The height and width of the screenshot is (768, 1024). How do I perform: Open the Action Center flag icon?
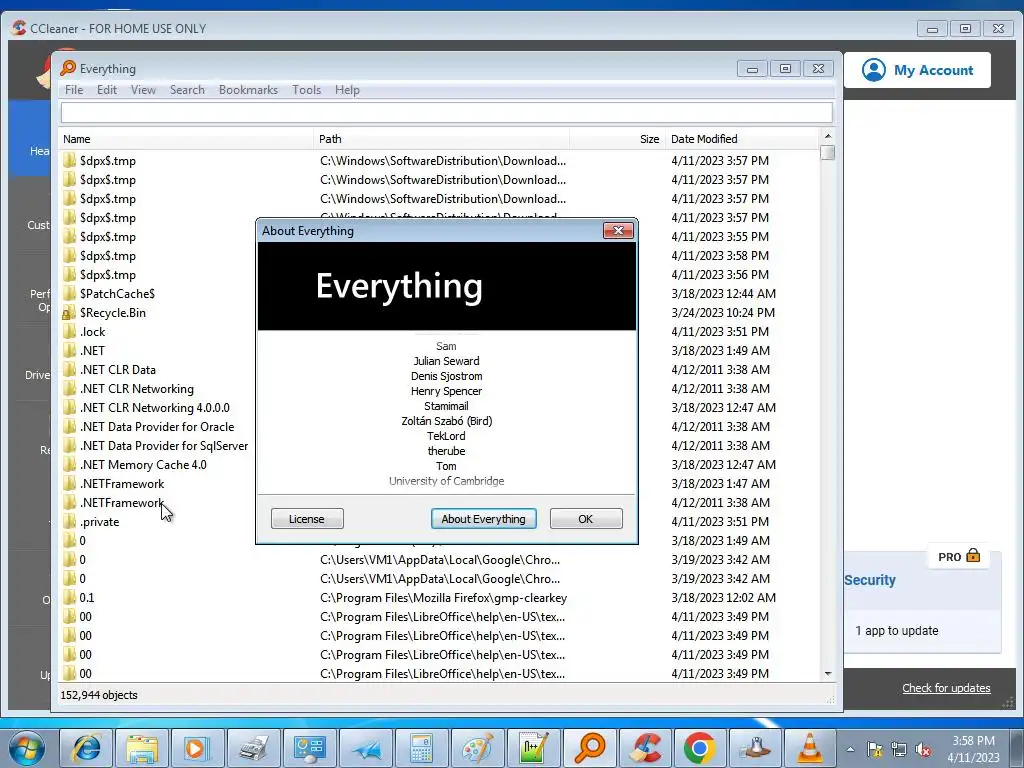[874, 750]
